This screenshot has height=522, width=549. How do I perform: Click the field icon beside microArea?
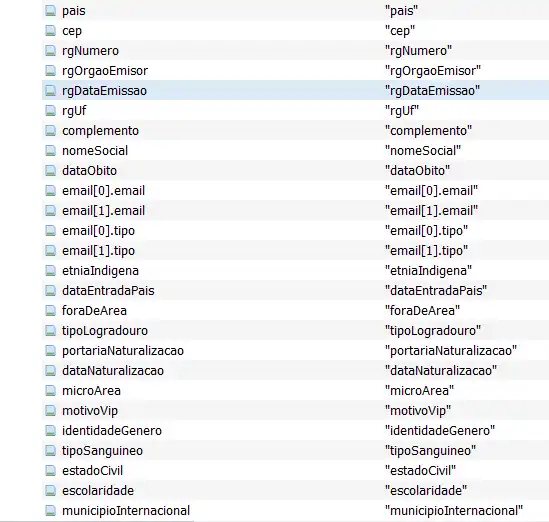tap(50, 390)
